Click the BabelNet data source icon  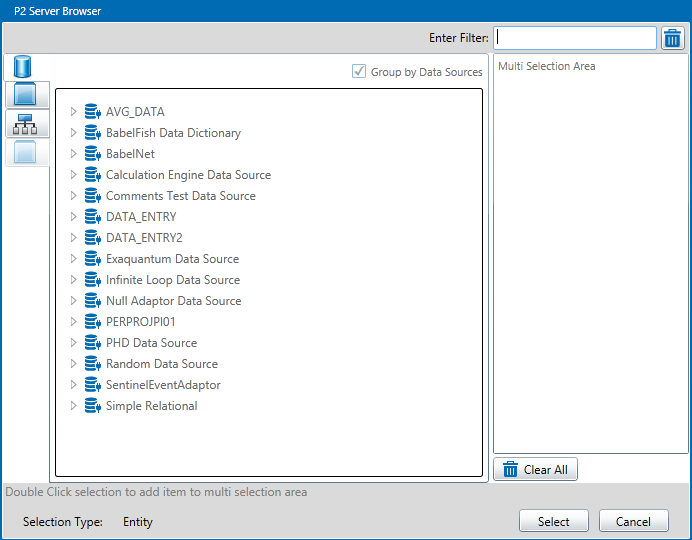click(93, 154)
